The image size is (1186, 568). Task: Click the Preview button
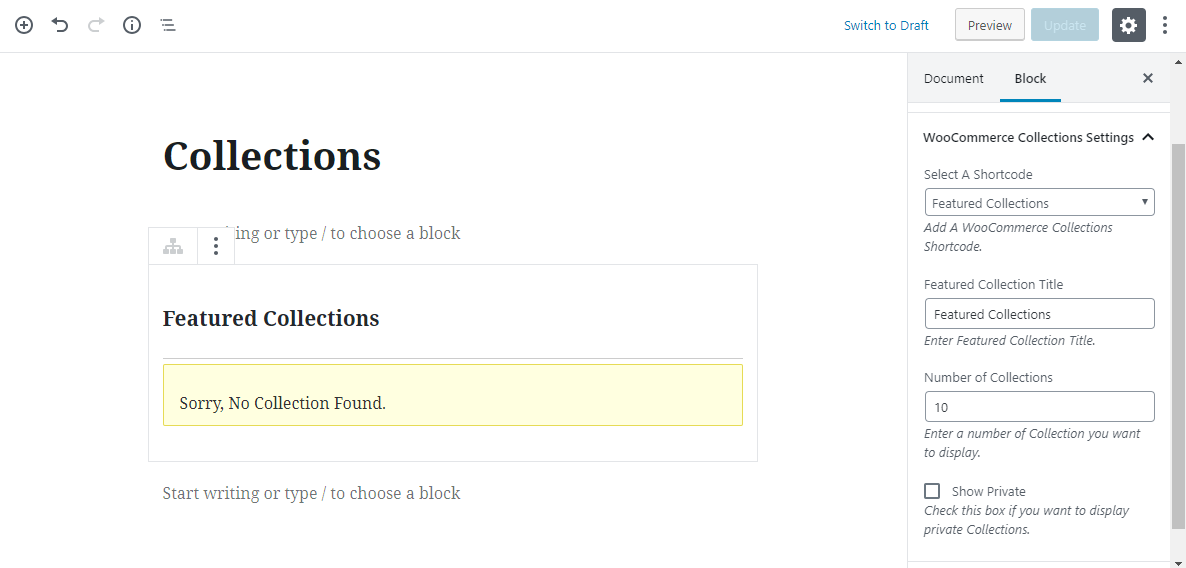coord(989,25)
